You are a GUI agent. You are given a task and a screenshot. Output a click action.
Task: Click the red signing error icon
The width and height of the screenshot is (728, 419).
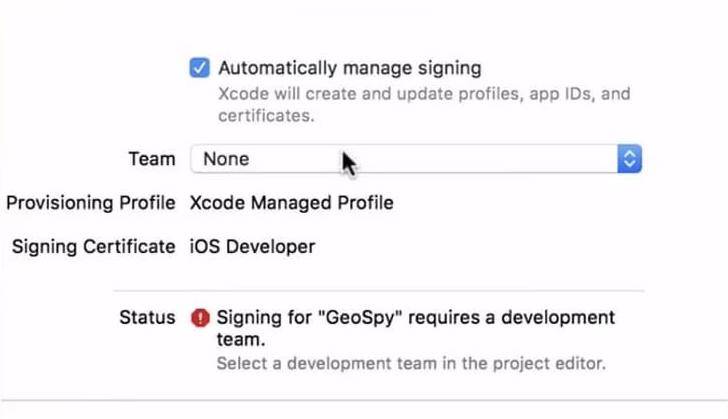200,318
